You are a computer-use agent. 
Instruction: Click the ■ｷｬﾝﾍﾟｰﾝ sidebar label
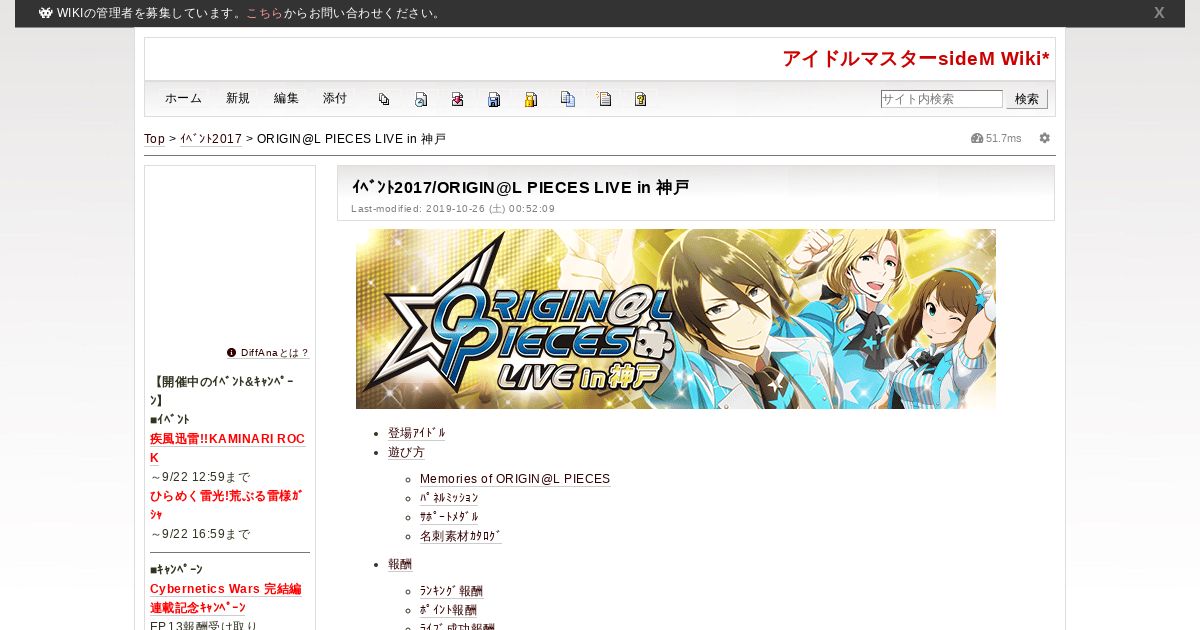tap(176, 570)
